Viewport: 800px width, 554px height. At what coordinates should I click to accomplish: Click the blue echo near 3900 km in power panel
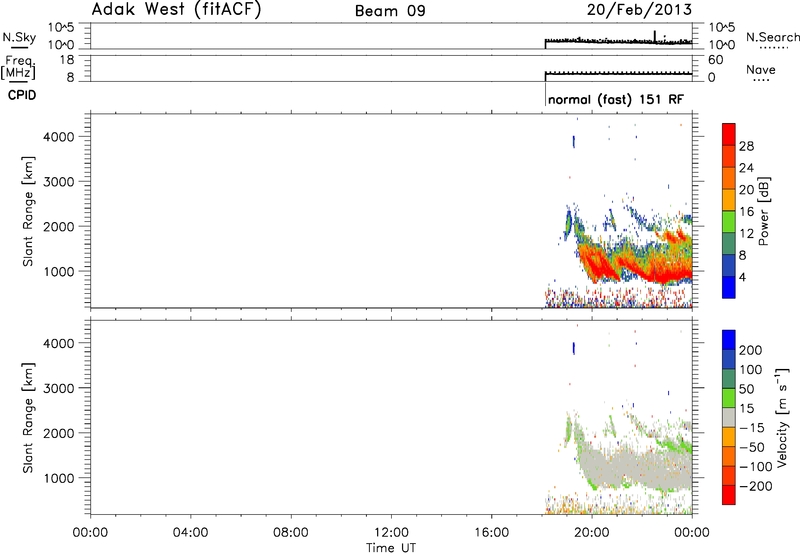[573, 141]
